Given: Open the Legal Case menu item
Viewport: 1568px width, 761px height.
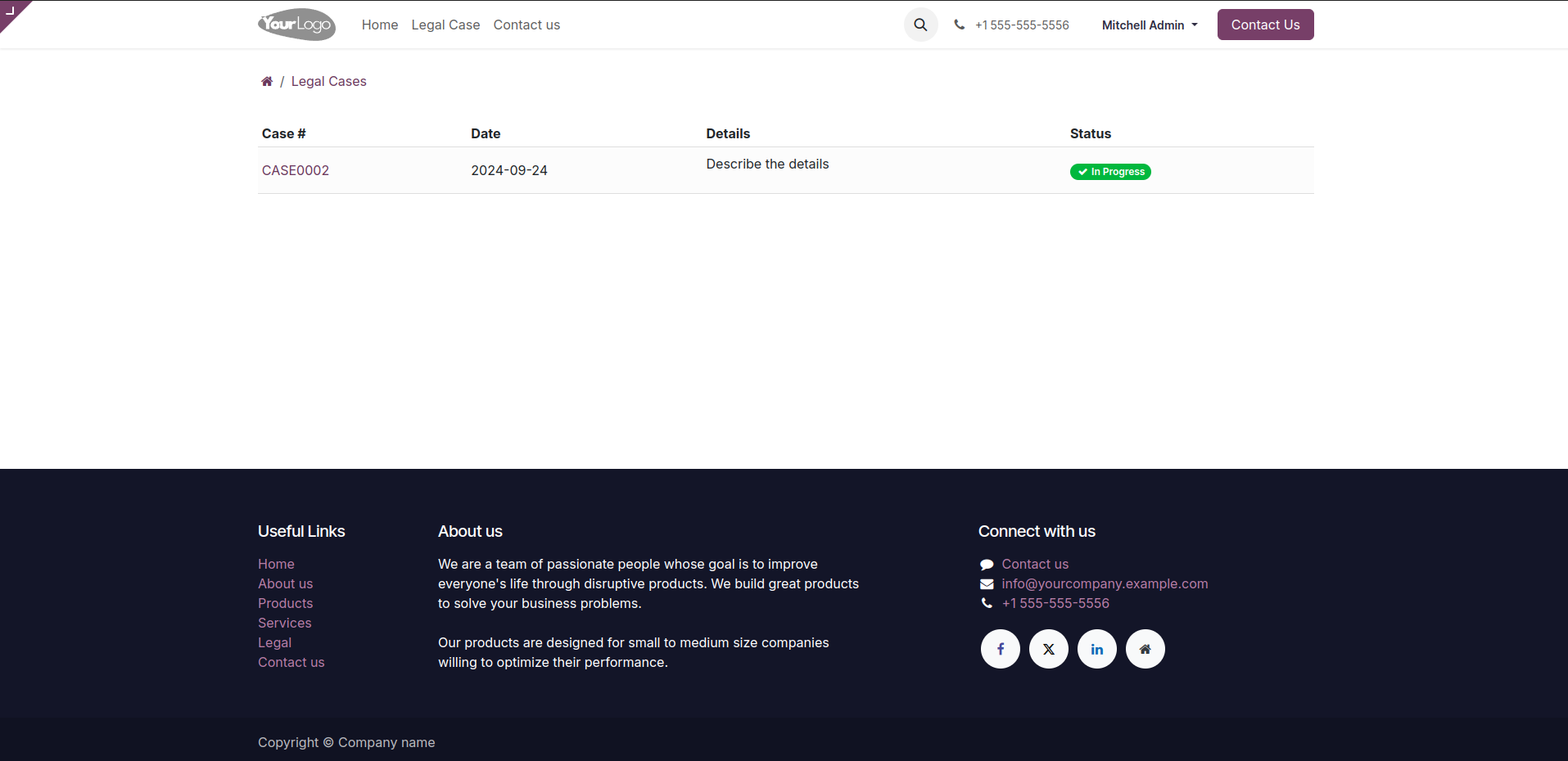Looking at the screenshot, I should coord(445,25).
